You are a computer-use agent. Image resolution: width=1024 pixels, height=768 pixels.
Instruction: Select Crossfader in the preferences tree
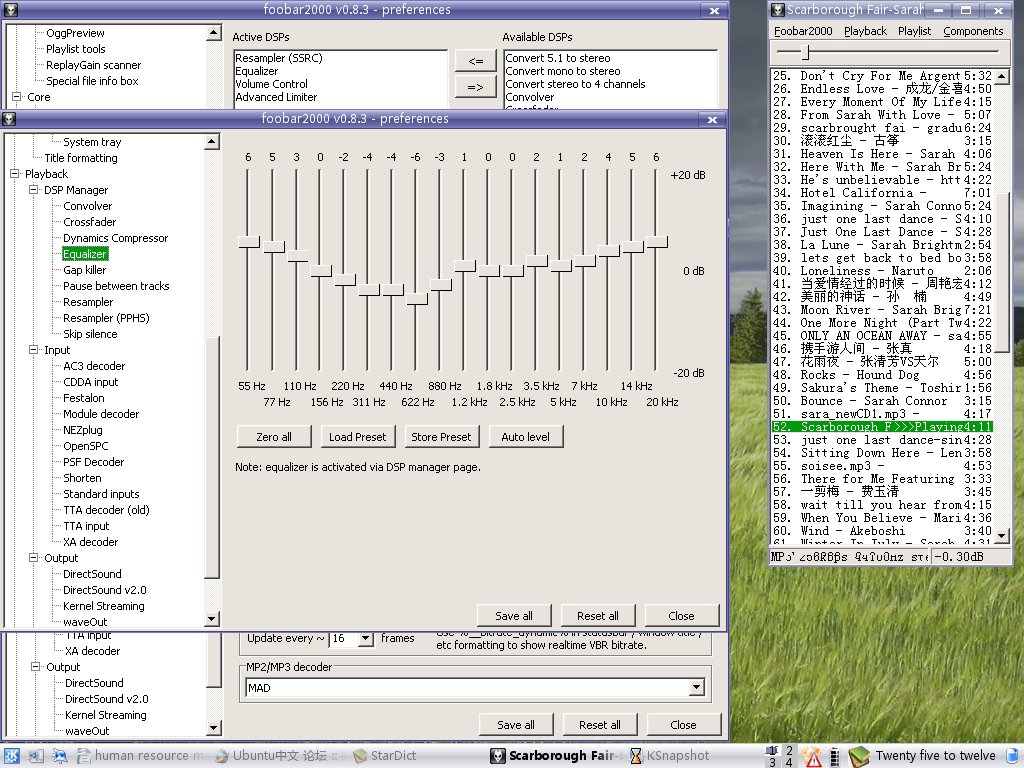click(x=89, y=222)
